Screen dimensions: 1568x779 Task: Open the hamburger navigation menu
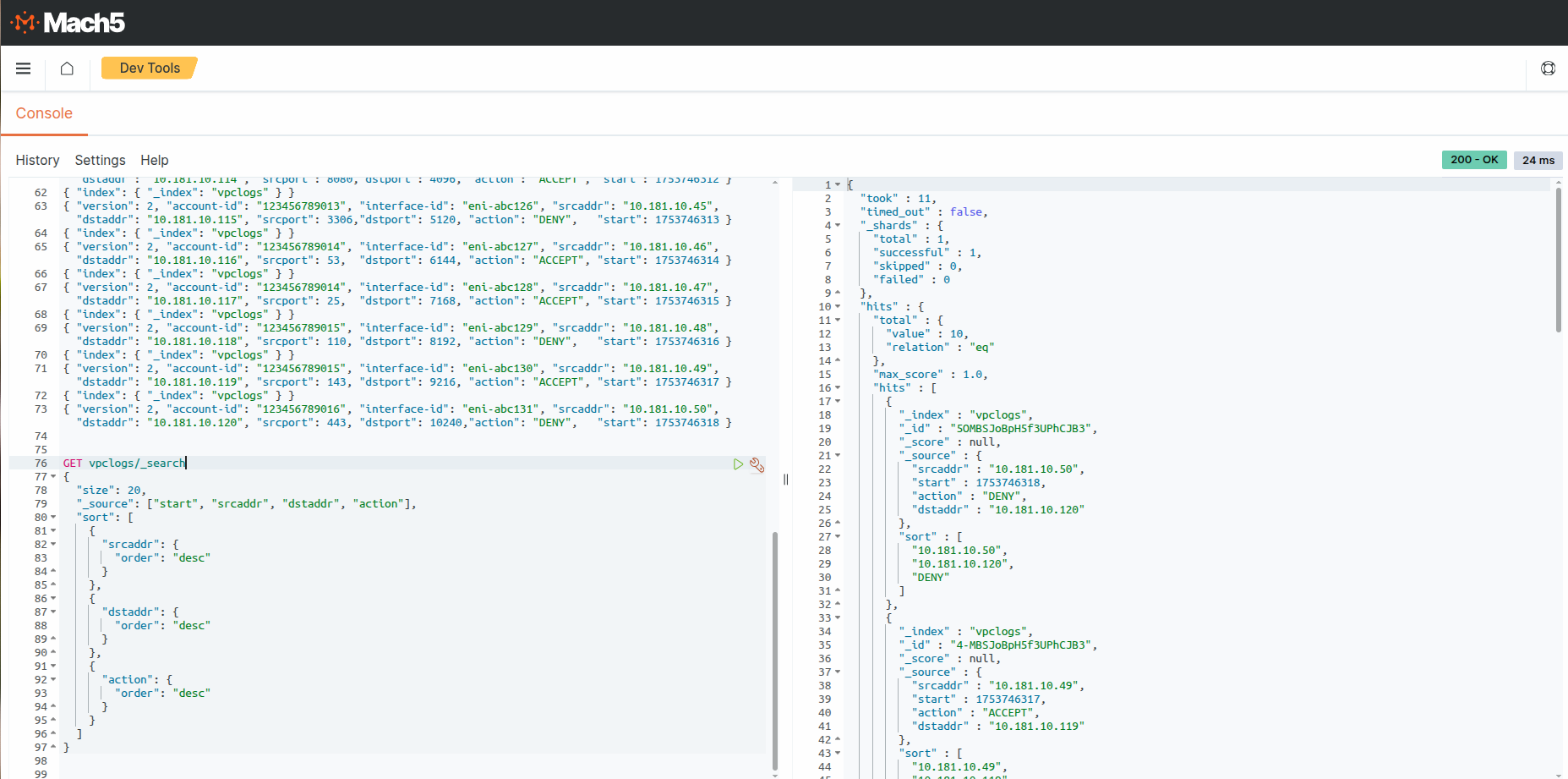click(x=24, y=69)
